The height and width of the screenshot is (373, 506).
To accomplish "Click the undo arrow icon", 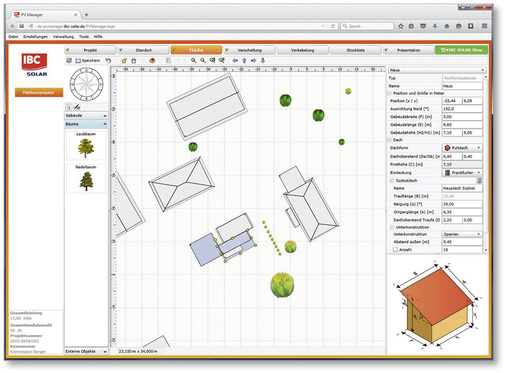I will [x=108, y=61].
